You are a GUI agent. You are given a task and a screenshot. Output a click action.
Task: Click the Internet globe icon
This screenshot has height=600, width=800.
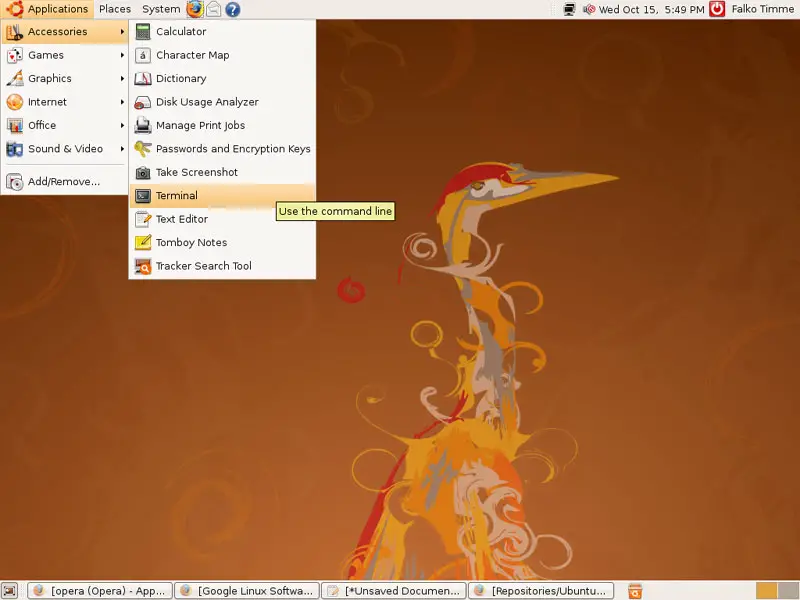15,102
